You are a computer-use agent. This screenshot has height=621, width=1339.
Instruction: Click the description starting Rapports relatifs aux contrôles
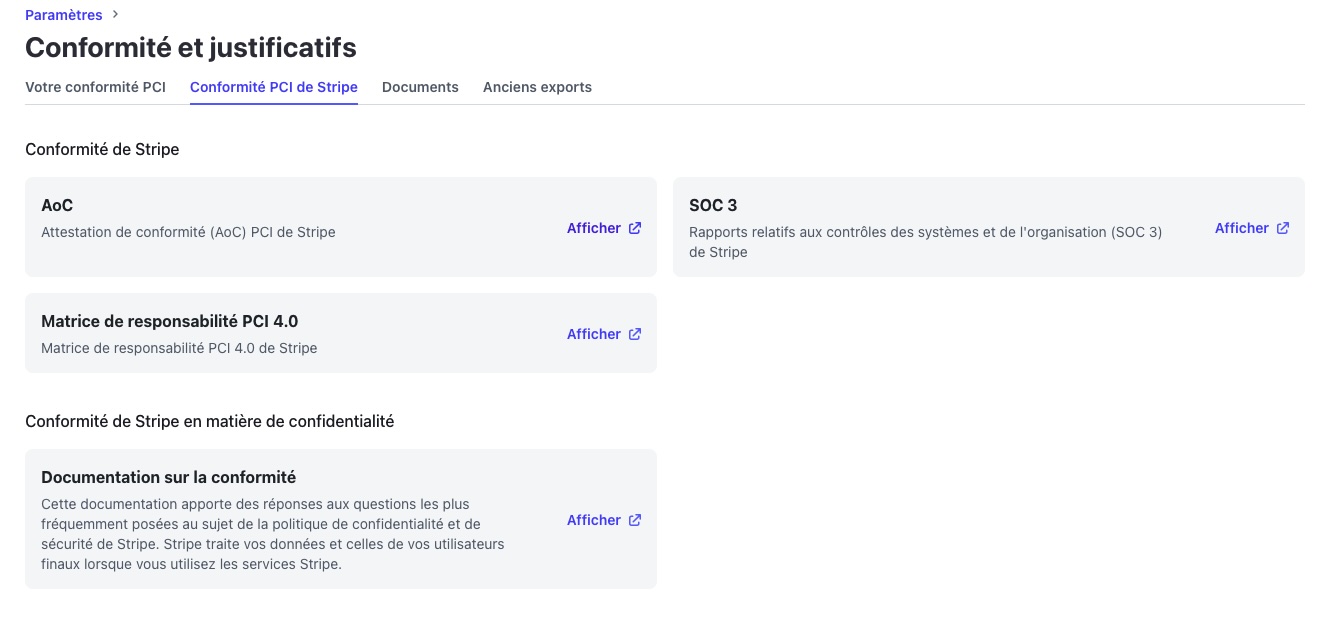(x=925, y=242)
